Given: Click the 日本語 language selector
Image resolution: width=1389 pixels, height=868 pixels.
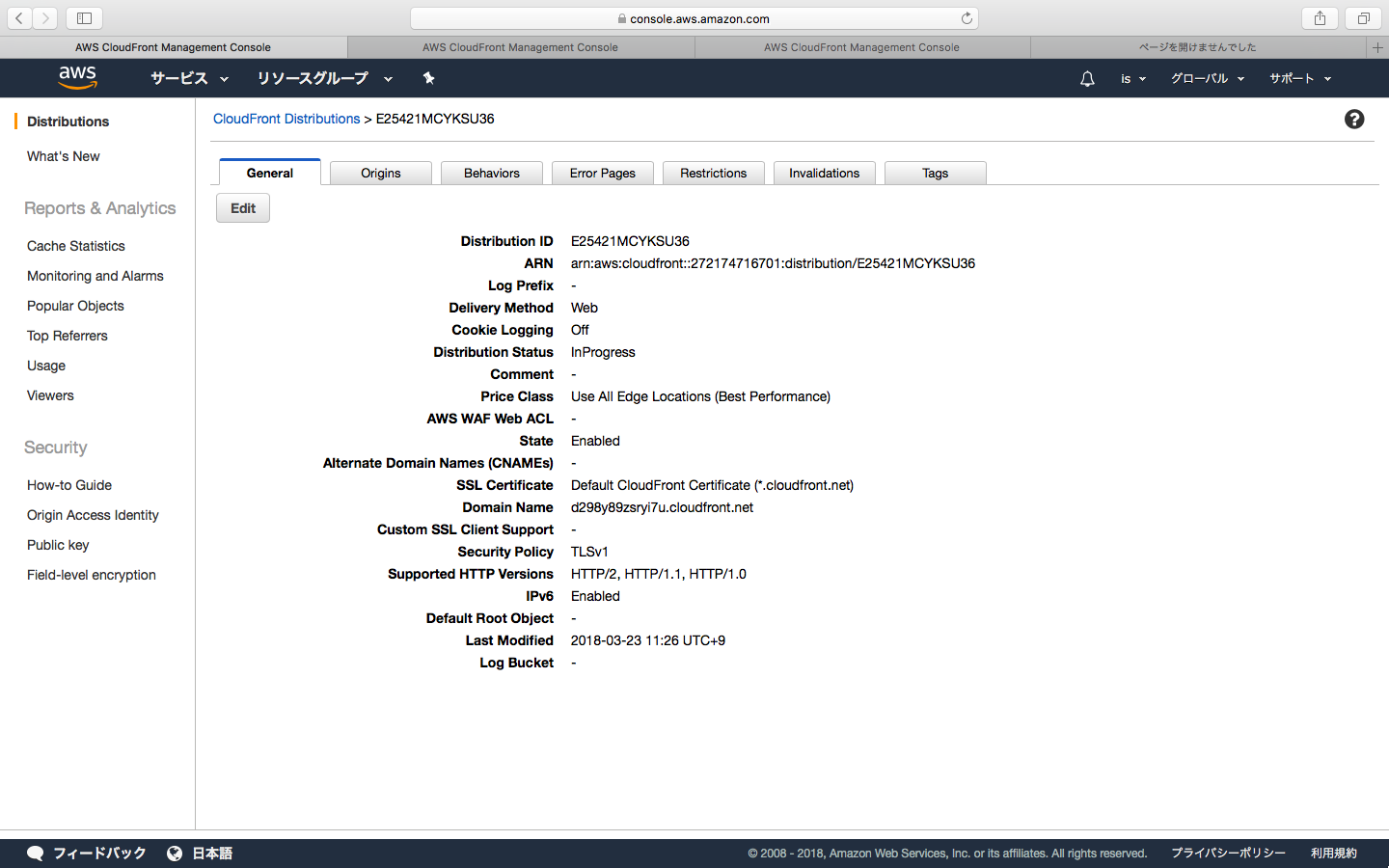Looking at the screenshot, I should click(x=212, y=854).
